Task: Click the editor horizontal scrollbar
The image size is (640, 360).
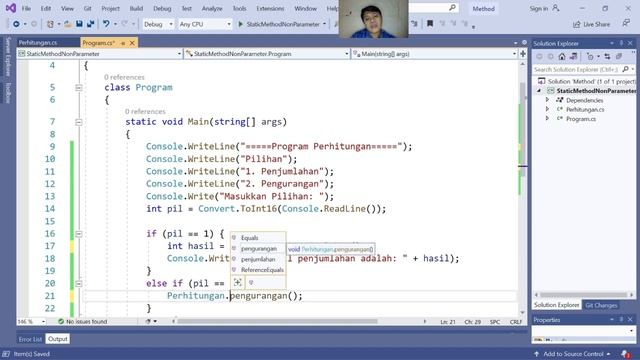Action: tap(278, 322)
